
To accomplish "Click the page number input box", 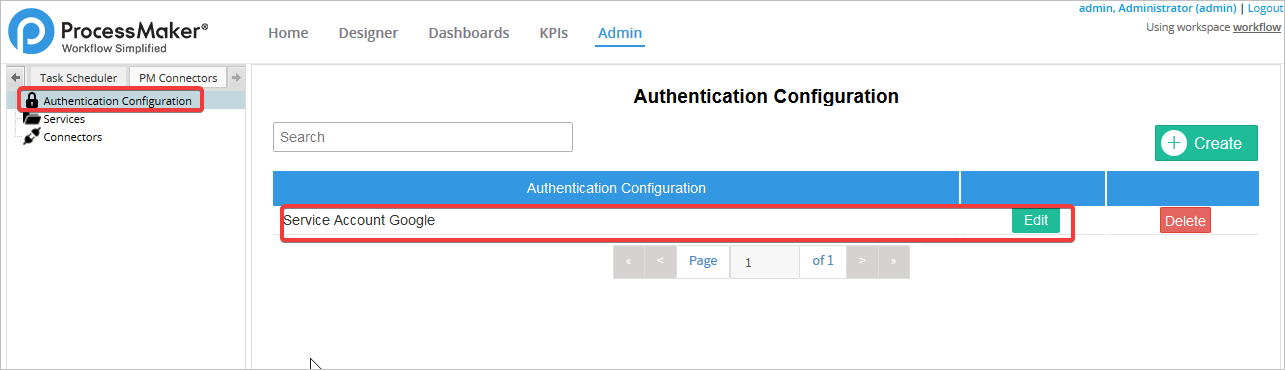I will (765, 262).
